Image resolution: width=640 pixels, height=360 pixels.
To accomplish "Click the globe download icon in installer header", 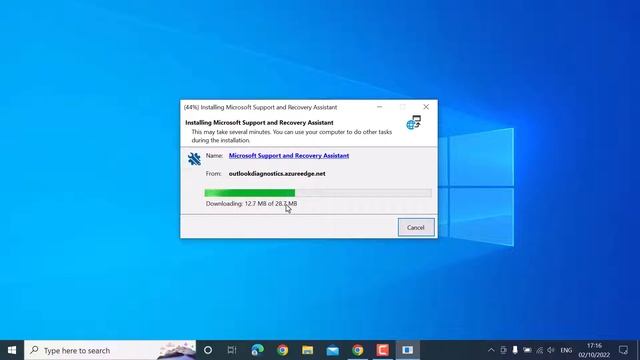I will click(x=413, y=122).
